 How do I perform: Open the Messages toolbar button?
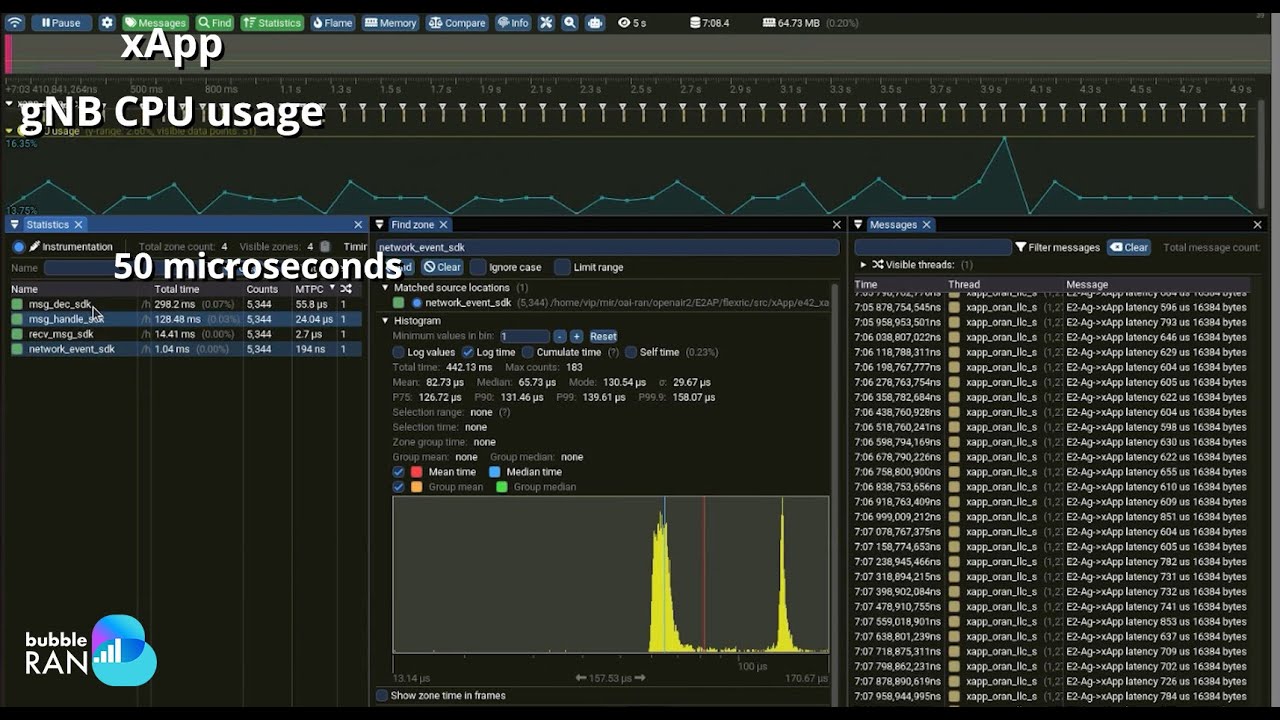pos(155,23)
